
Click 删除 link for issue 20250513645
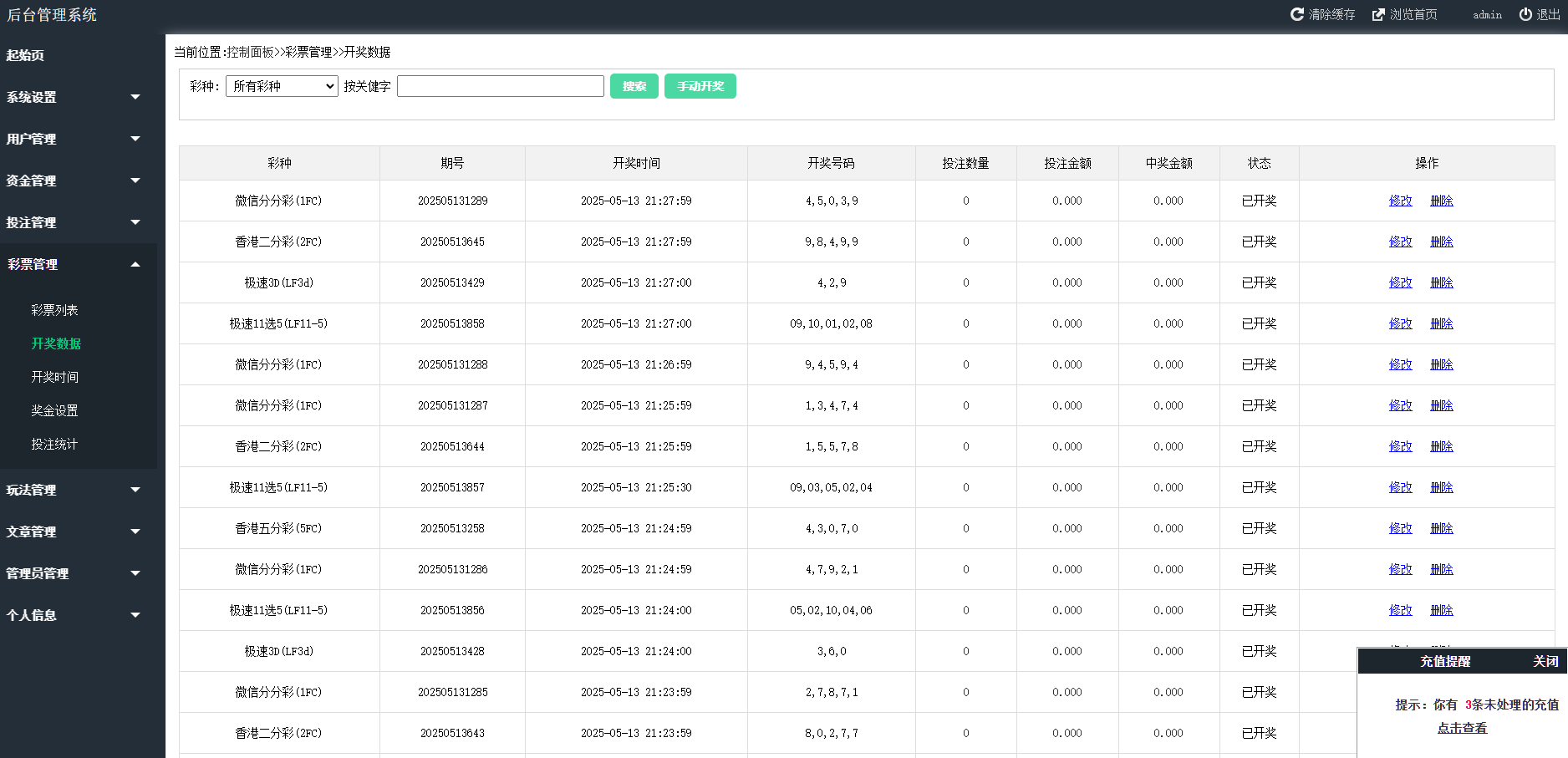[x=1441, y=242]
